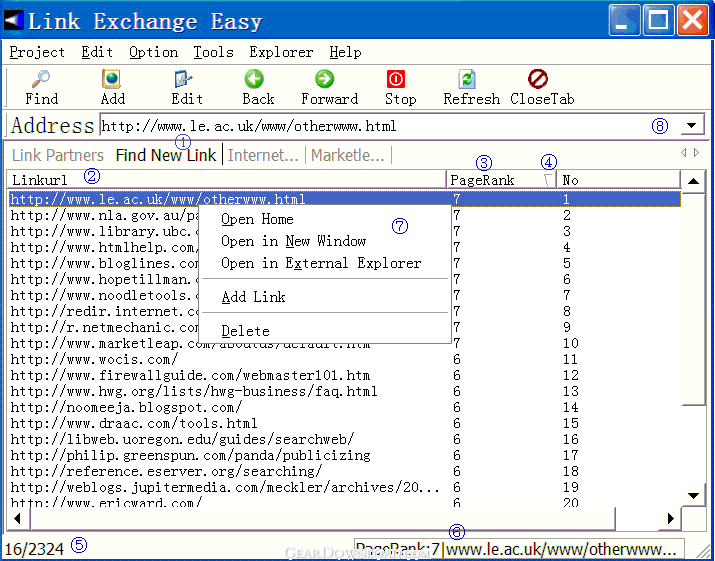Sort by the Linkurl column header
The width and height of the screenshot is (715, 561).
[x=227, y=180]
